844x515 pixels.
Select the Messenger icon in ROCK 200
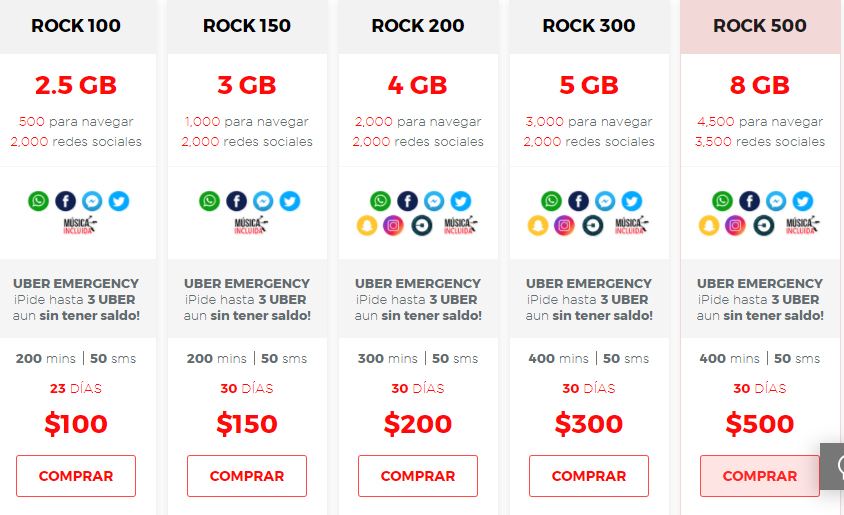click(x=434, y=201)
